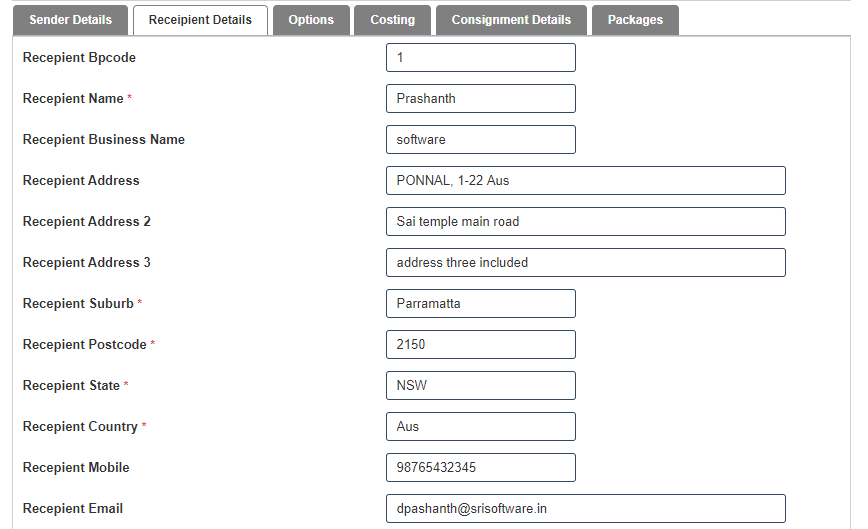Switch to the Sender Details tab
Image resolution: width=868 pixels, height=529 pixels.
70,20
